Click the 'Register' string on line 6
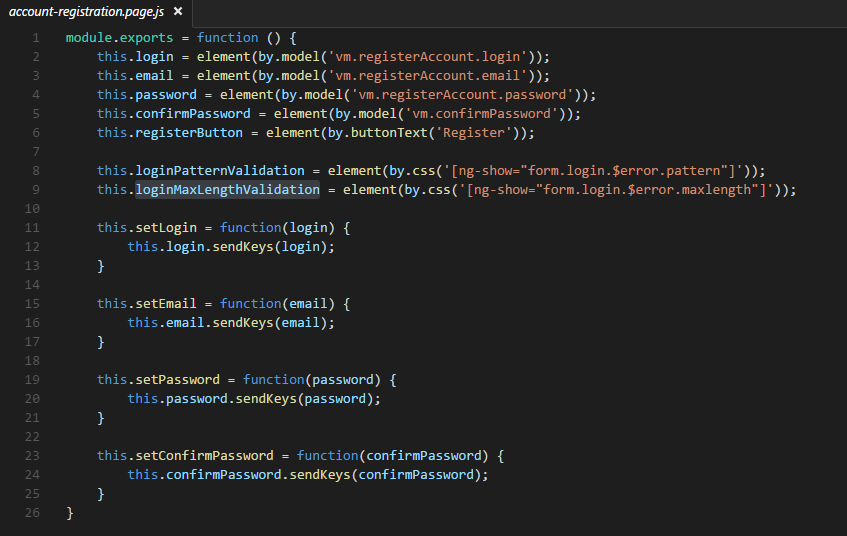 [x=474, y=133]
